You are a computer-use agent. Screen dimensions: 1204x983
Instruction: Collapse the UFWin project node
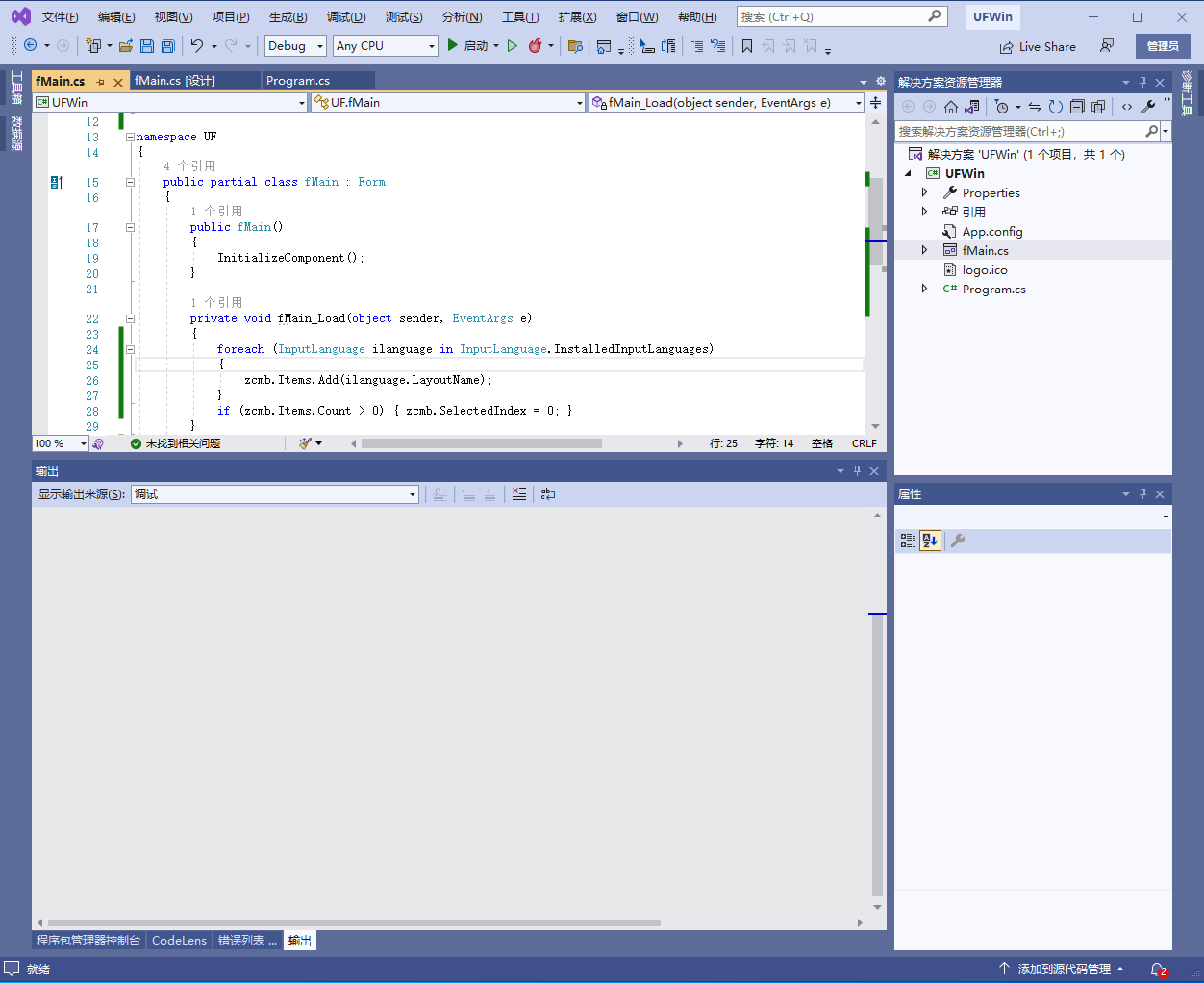pos(909,174)
